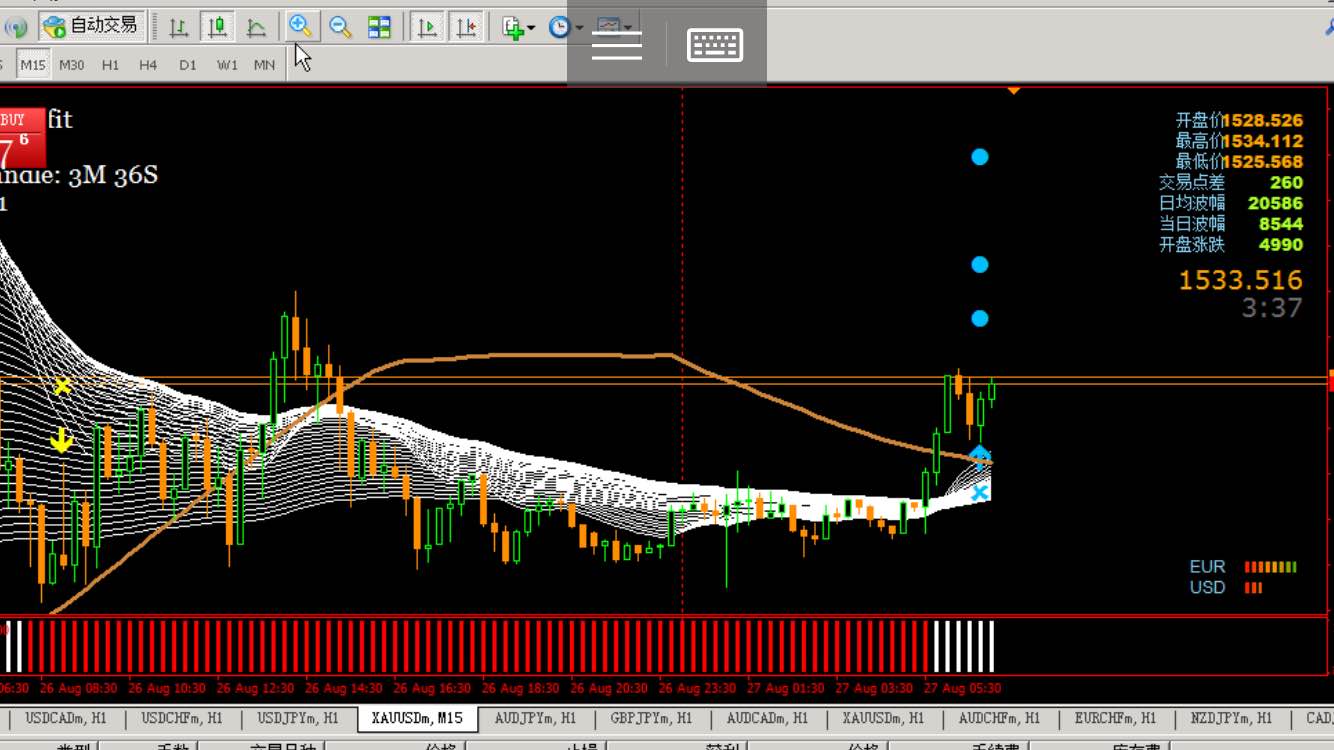The width and height of the screenshot is (1334, 750).
Task: Click the yellow X marker on chart
Action: pos(63,386)
